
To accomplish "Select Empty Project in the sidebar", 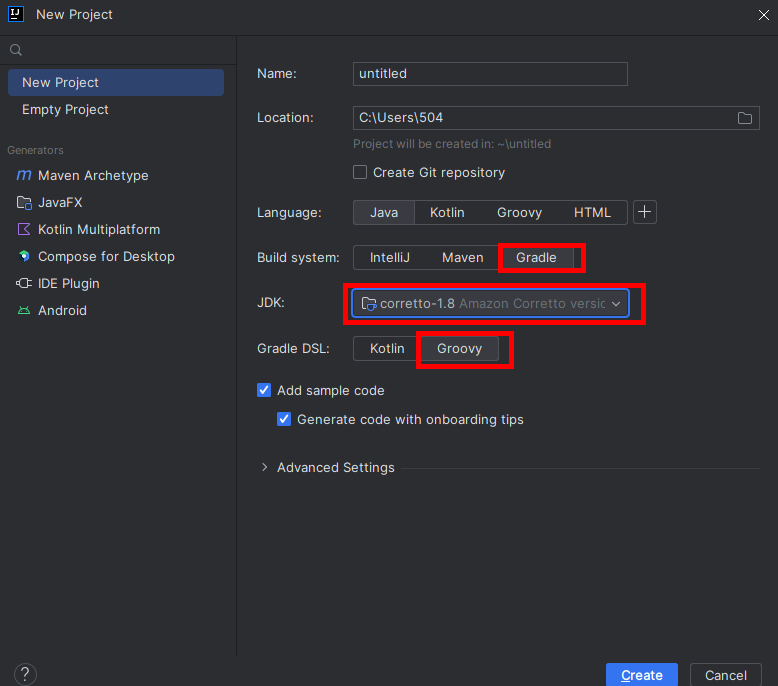I will pos(116,109).
